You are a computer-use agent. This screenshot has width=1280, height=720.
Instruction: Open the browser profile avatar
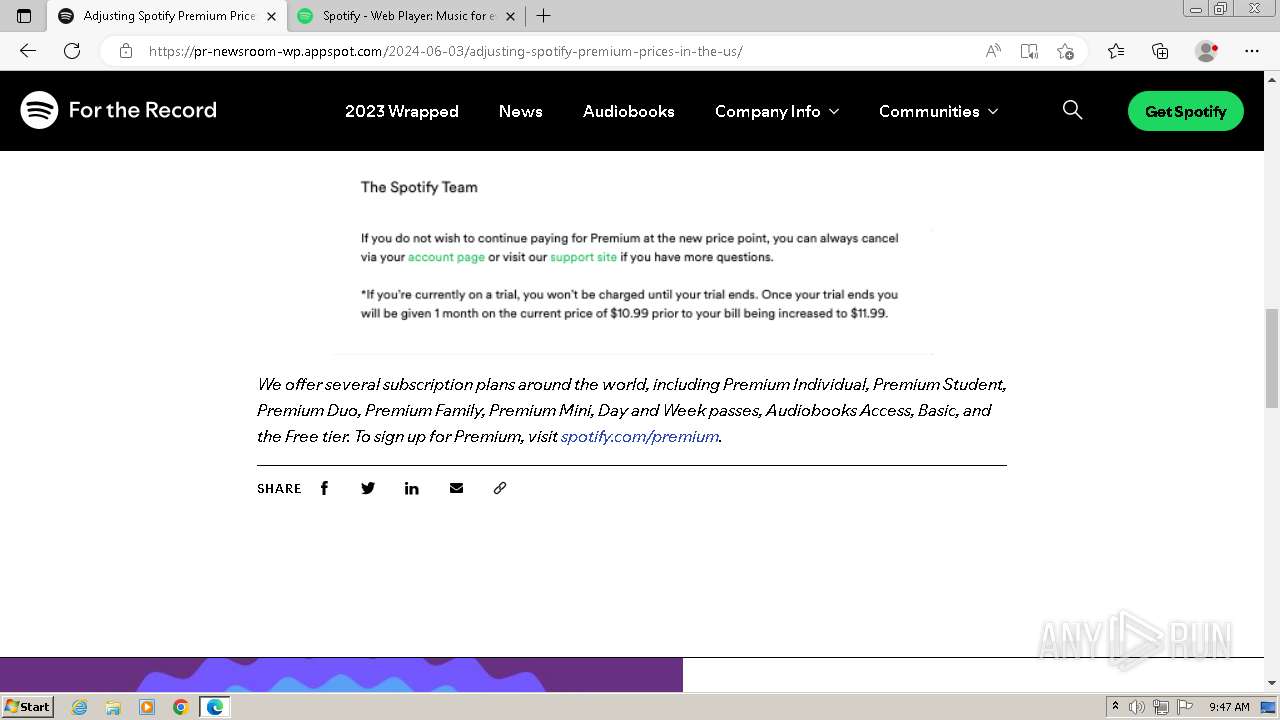[x=1206, y=51]
